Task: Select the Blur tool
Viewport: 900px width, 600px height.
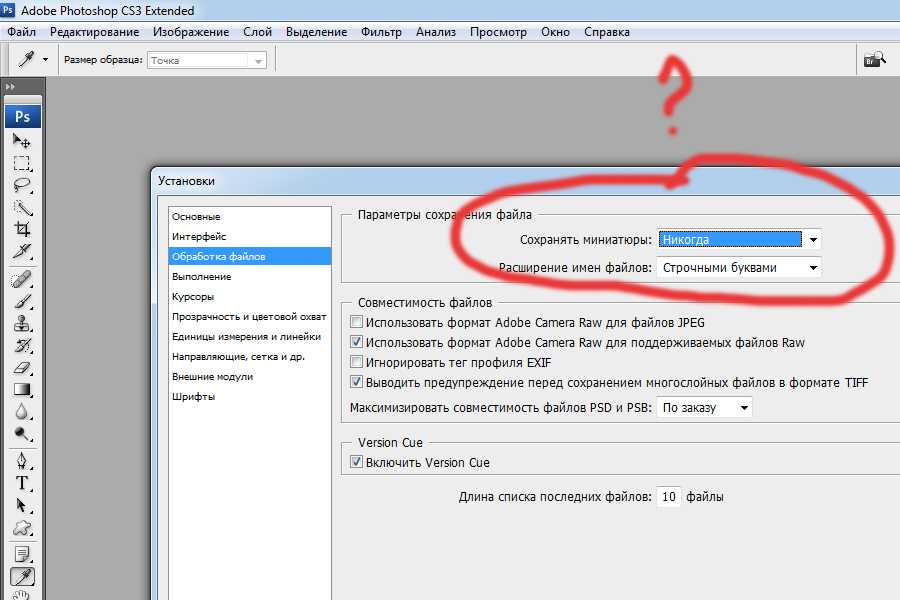Action: pyautogui.click(x=22, y=411)
